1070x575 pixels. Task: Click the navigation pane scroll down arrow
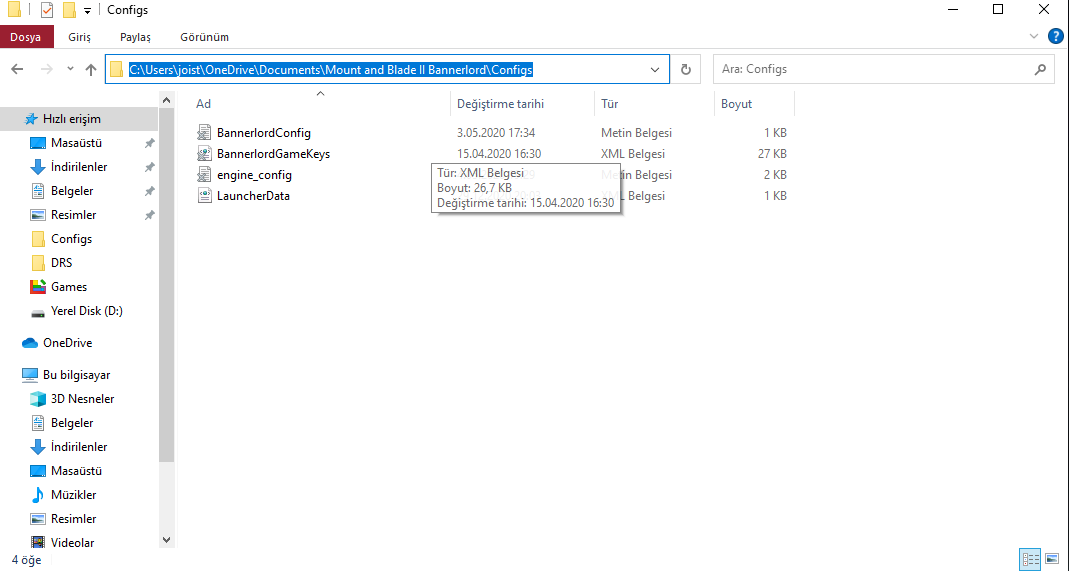click(166, 540)
